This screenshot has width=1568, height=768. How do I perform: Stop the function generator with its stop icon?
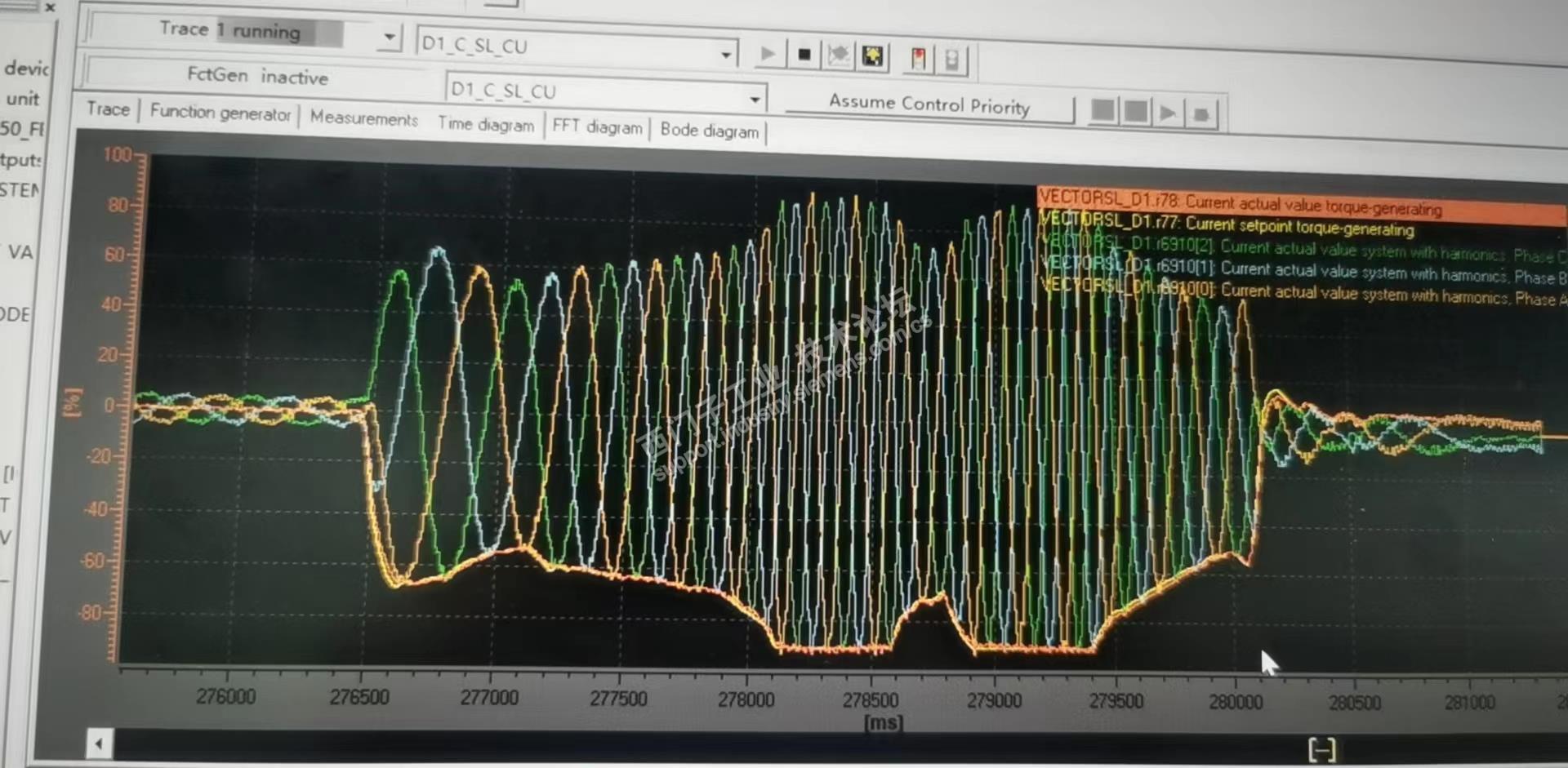coord(1201,114)
